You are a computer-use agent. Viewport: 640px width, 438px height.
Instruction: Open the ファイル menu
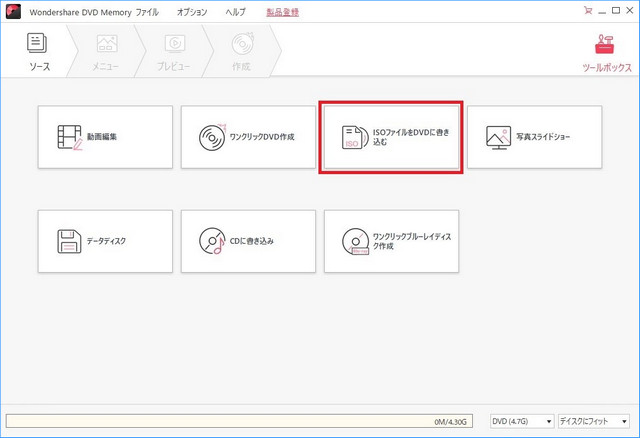147,12
